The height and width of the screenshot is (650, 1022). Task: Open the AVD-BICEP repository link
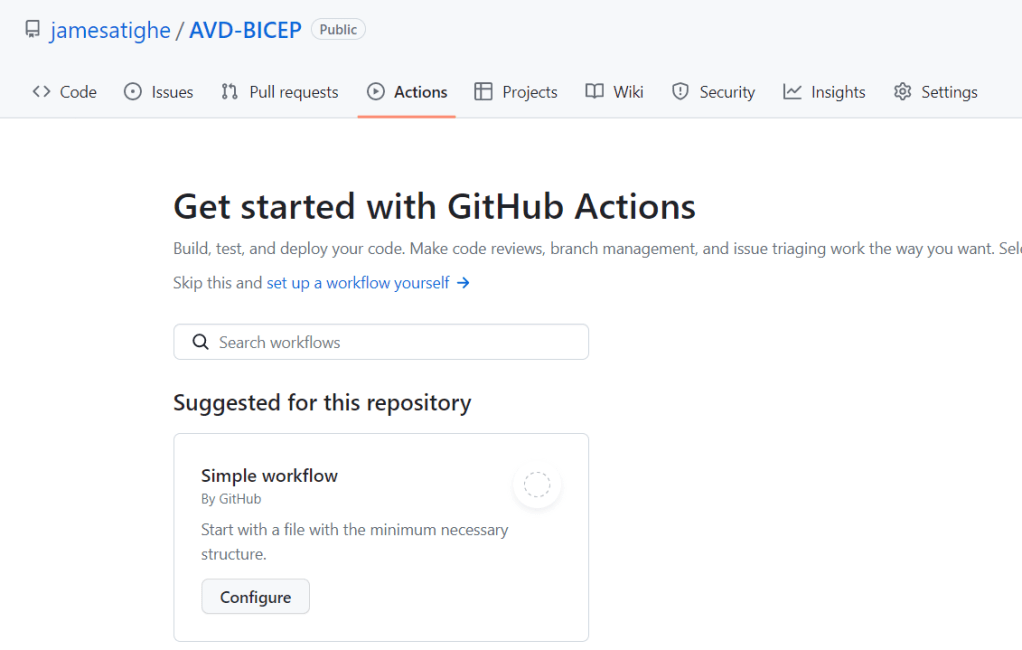click(245, 30)
